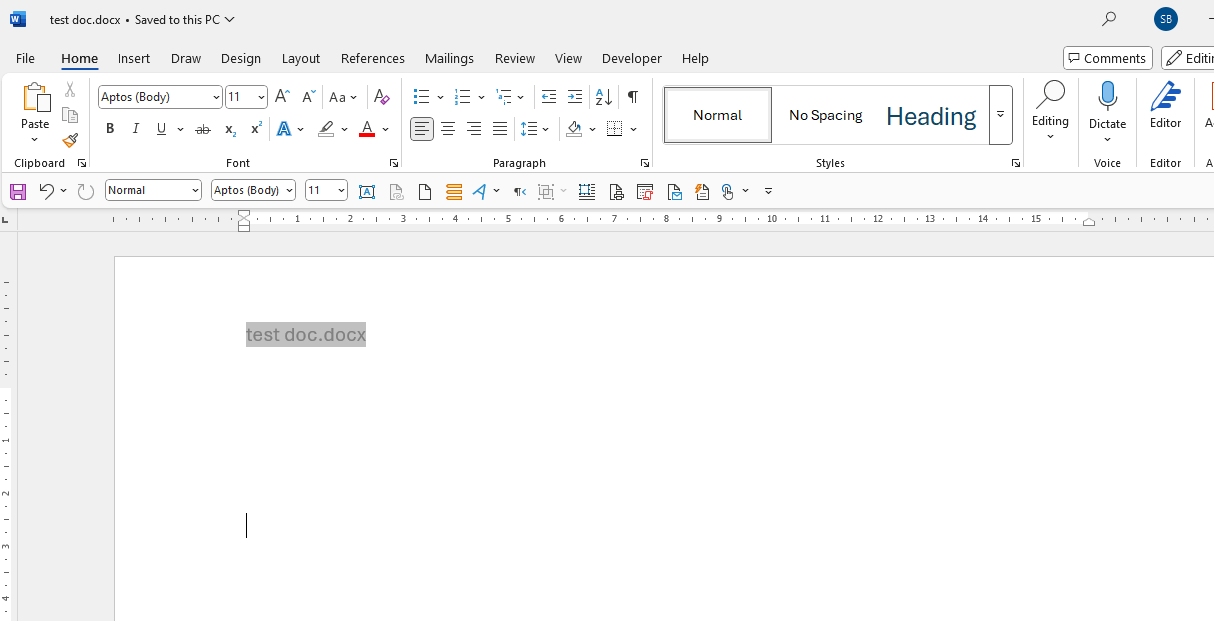This screenshot has height=621, width=1214.
Task: Select Center paragraph alignment
Action: tap(448, 129)
